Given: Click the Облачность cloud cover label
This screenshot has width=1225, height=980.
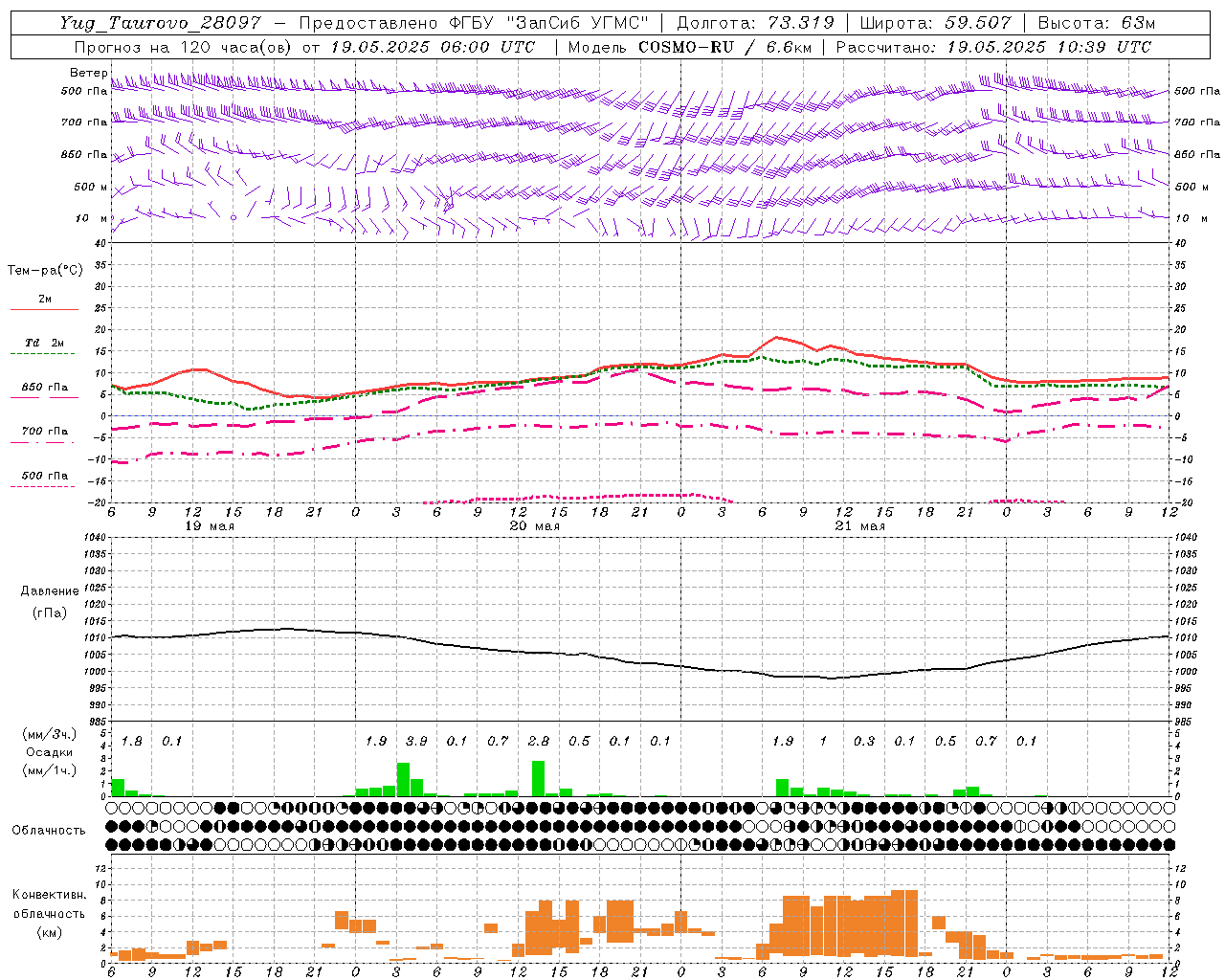Looking at the screenshot, I should point(49,831).
